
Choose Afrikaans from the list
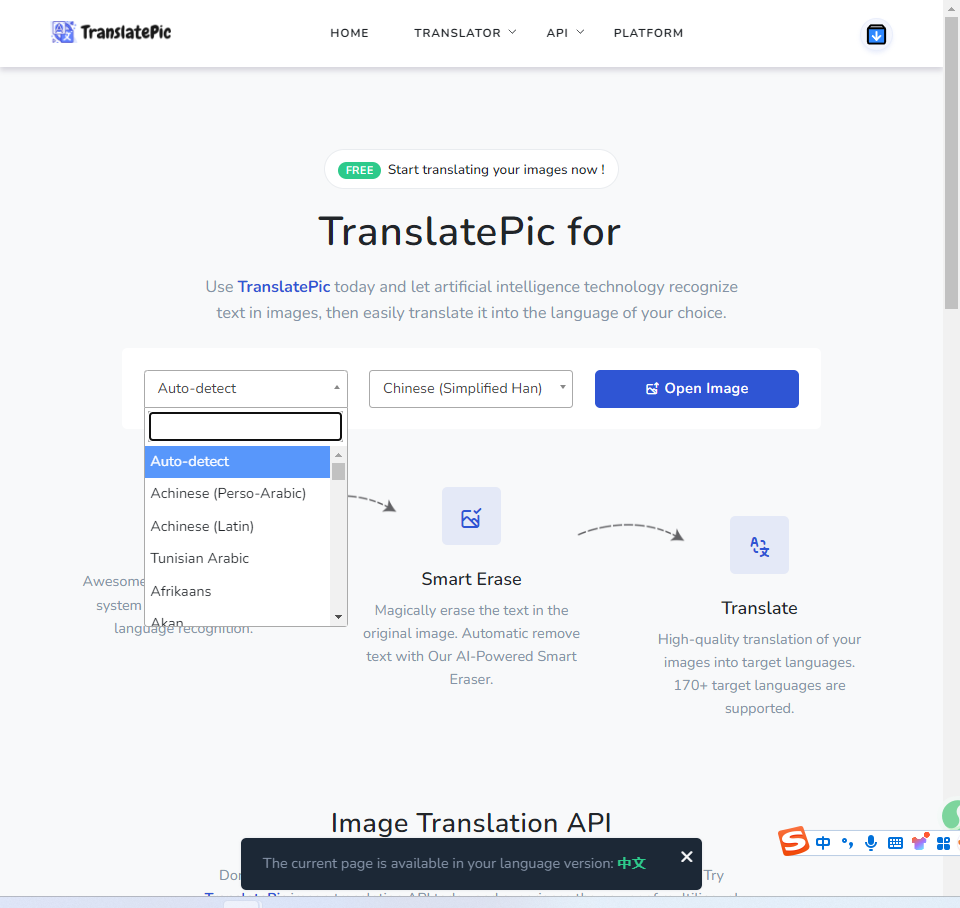(x=237, y=591)
